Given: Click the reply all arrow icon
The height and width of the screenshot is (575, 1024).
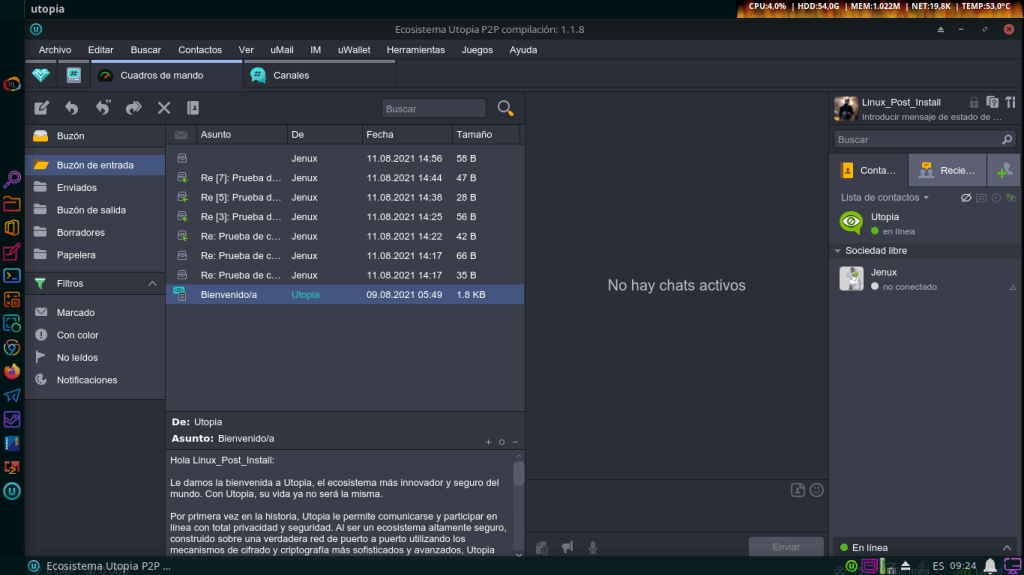Looking at the screenshot, I should pos(102,108).
